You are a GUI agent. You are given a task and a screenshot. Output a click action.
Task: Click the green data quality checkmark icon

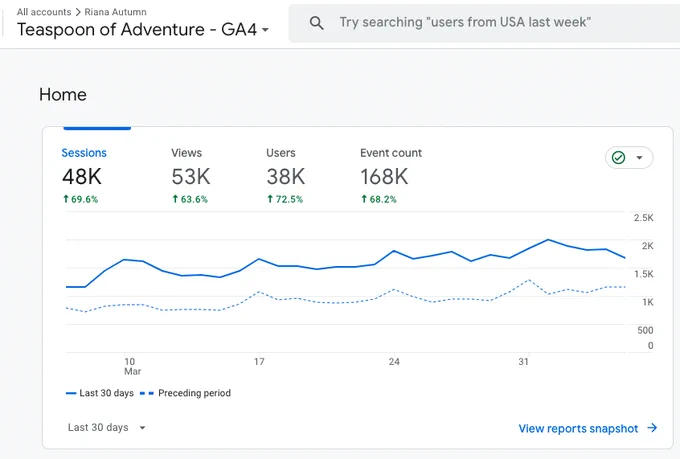coord(618,157)
